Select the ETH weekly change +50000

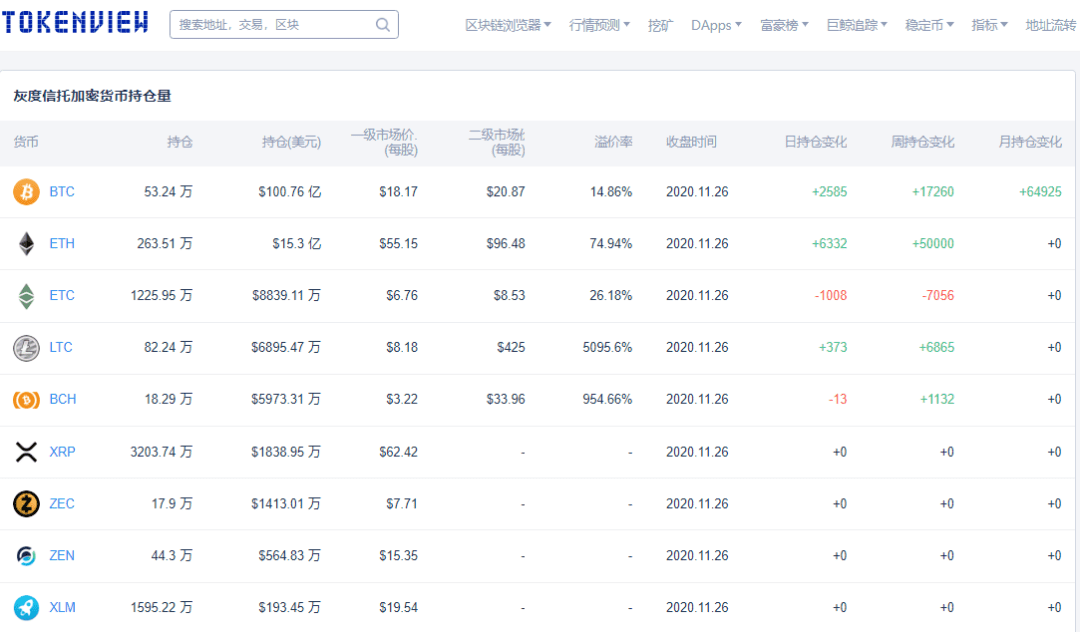pyautogui.click(x=933, y=244)
